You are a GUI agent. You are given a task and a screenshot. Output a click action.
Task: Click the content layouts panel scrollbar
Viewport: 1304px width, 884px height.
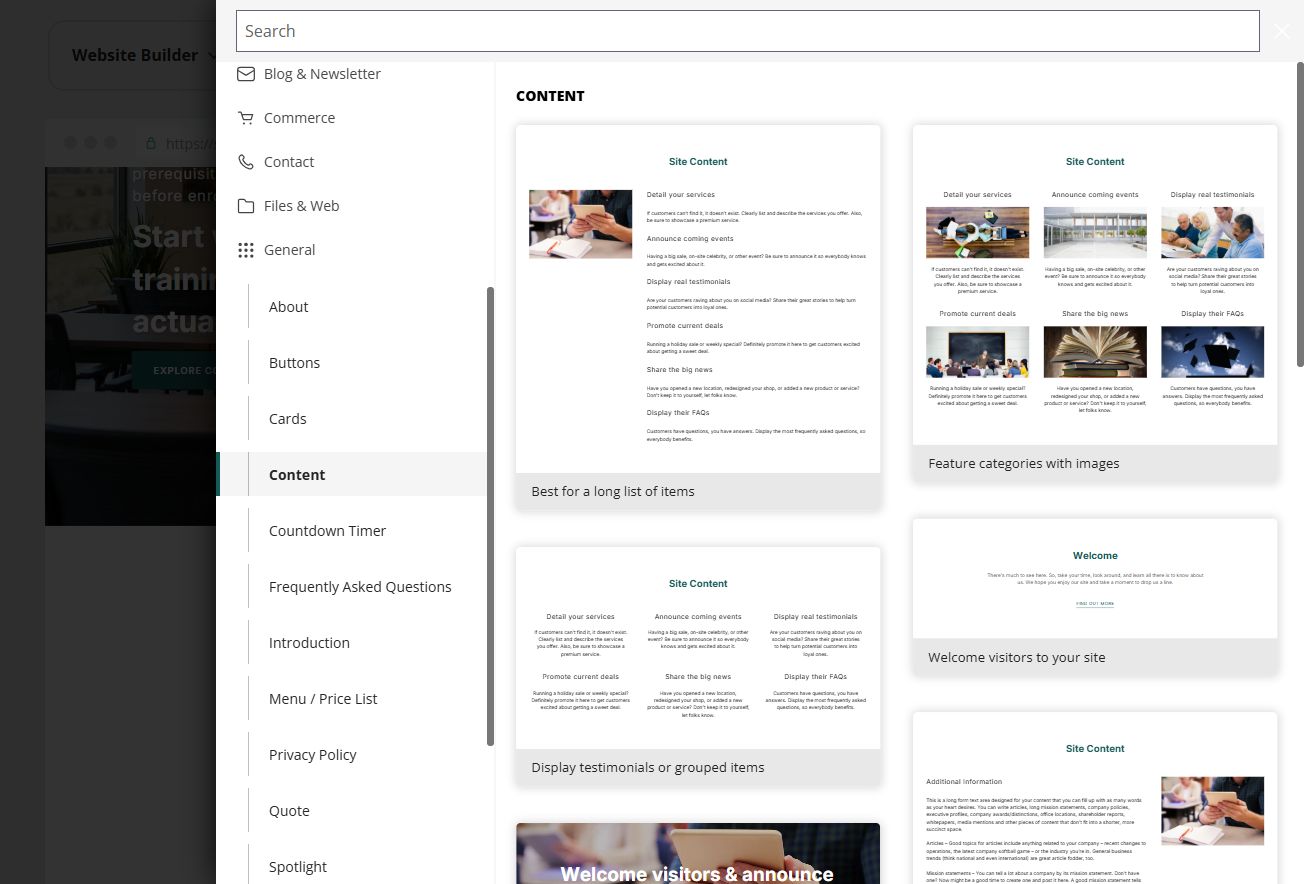pyautogui.click(x=1300, y=214)
